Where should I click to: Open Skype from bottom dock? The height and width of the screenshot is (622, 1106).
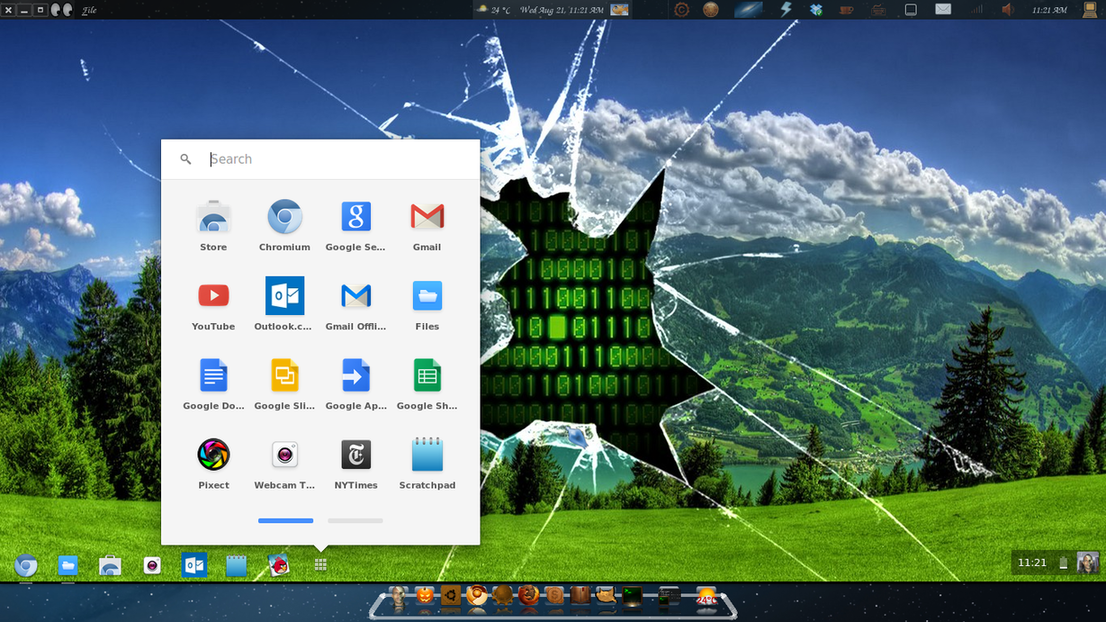[x=554, y=596]
